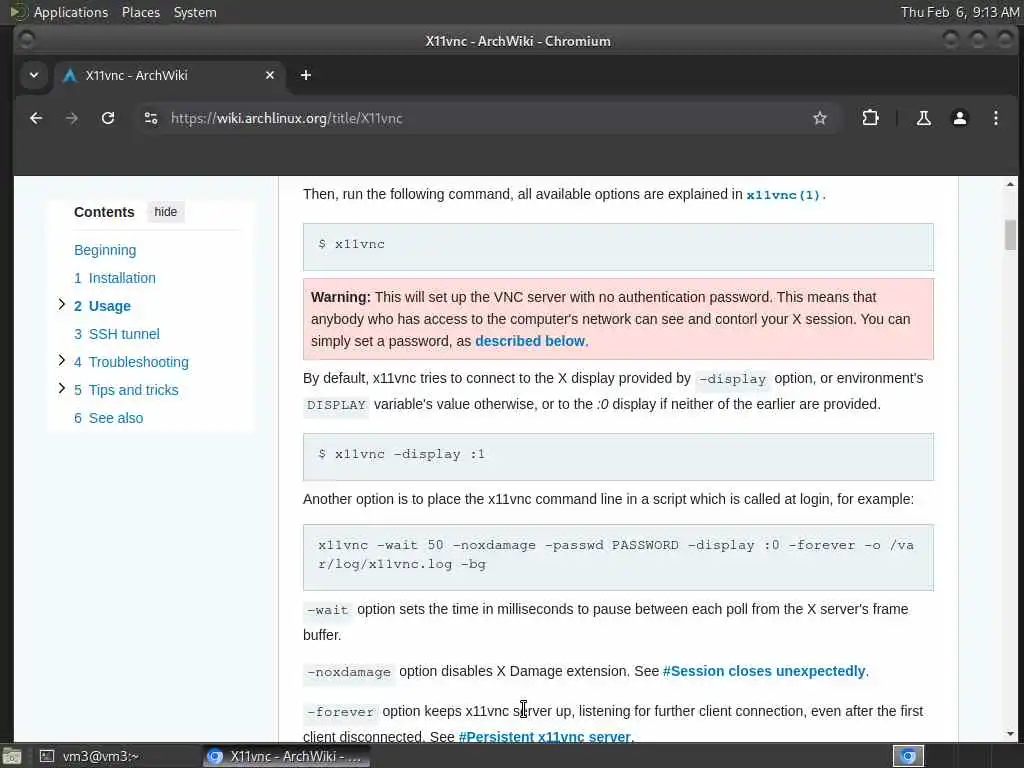Click the scrollbar down arrow

[x=1010, y=734]
